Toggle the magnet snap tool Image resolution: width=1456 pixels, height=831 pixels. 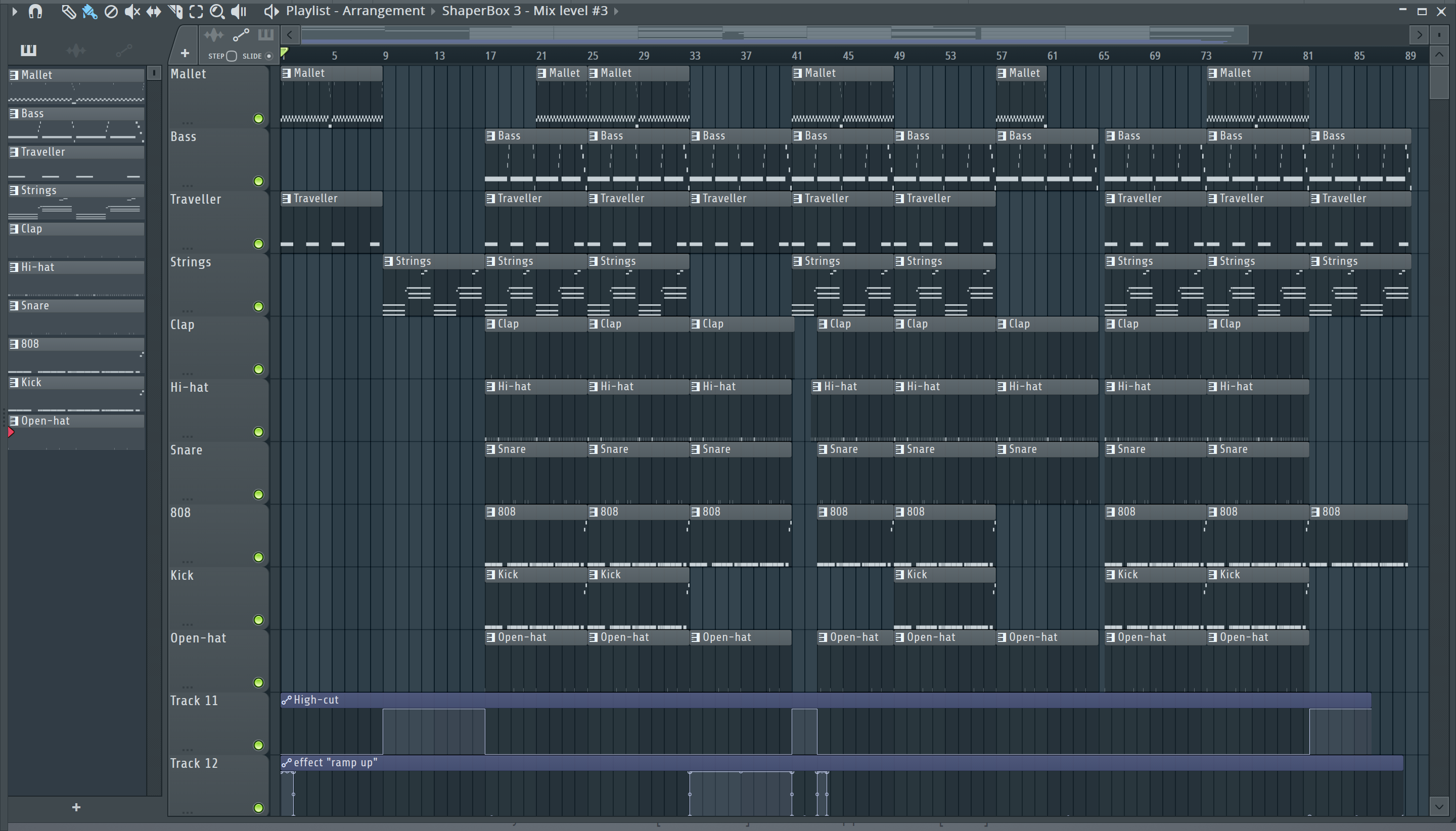click(x=35, y=11)
